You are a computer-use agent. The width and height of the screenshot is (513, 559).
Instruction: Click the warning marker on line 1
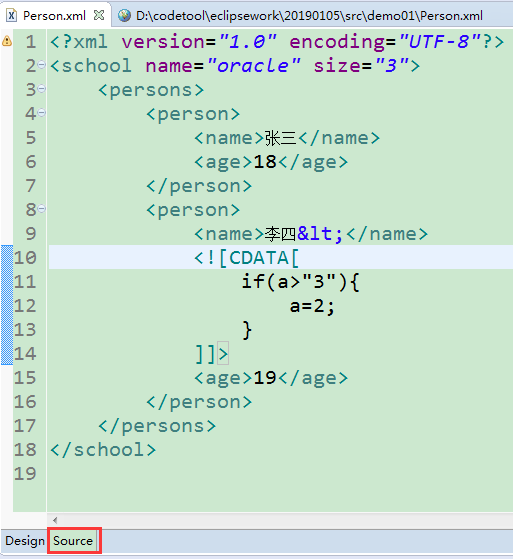7,41
